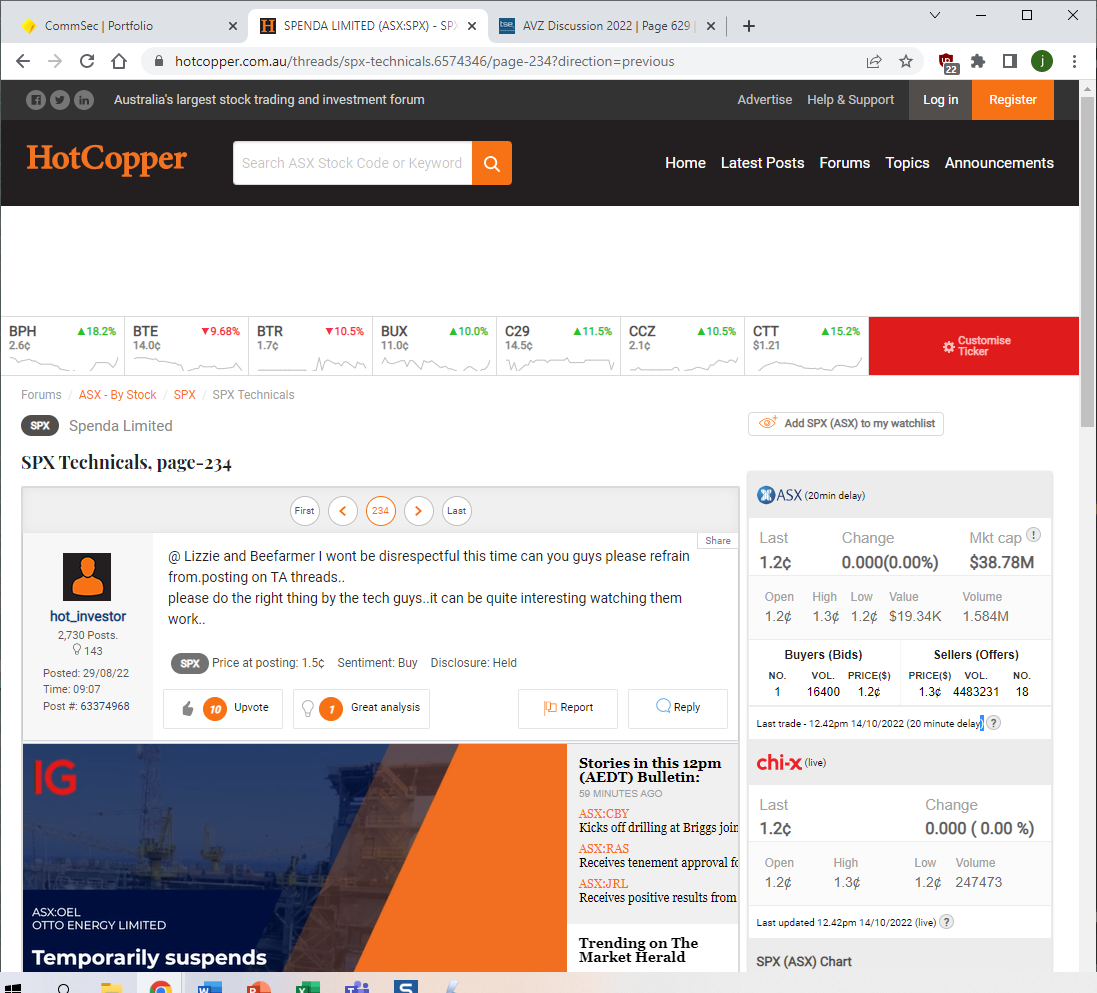Click the Twitter icon in top bar
The height and width of the screenshot is (993, 1097).
pos(59,100)
